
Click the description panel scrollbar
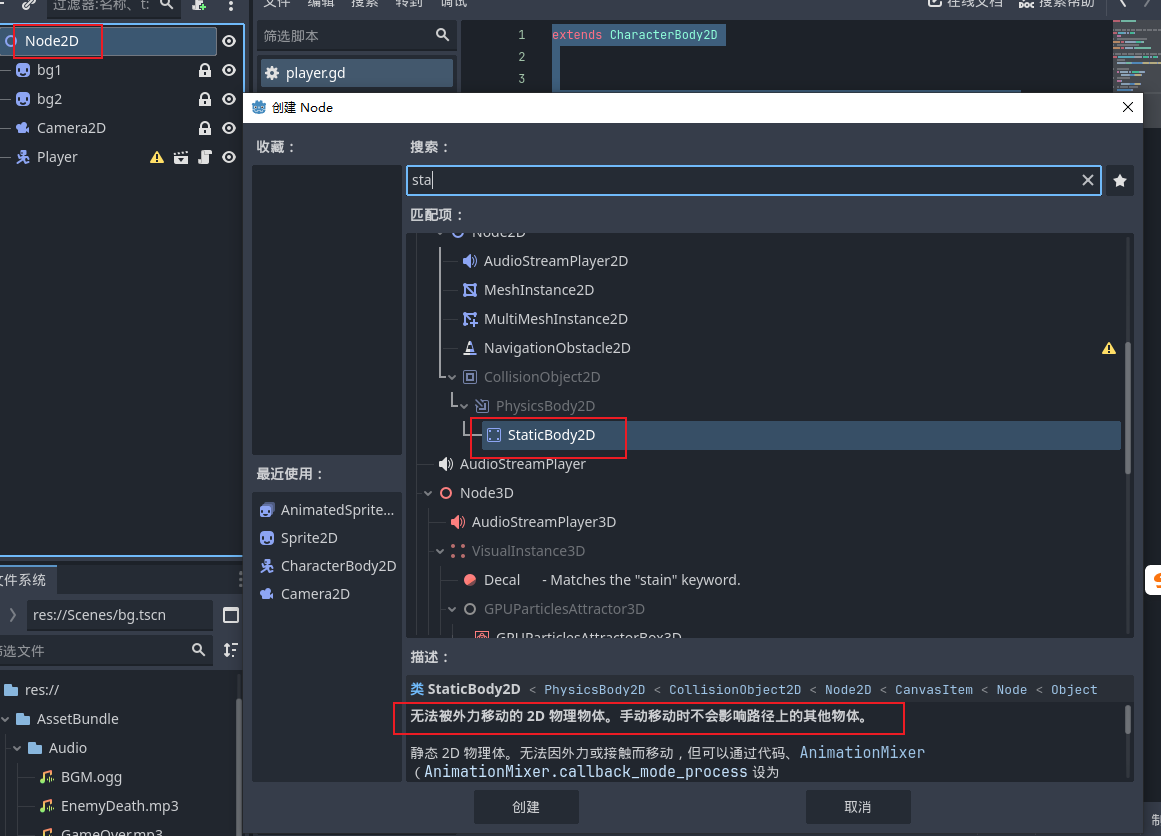coord(1128,720)
